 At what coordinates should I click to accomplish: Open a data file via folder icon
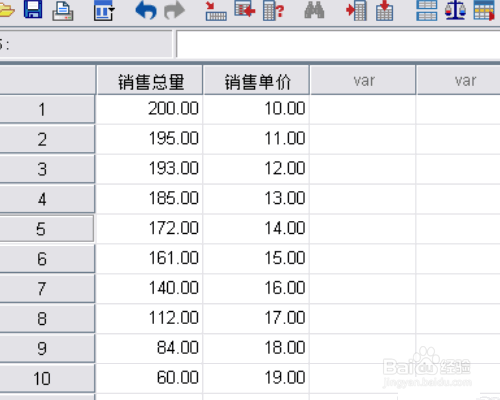(6, 11)
